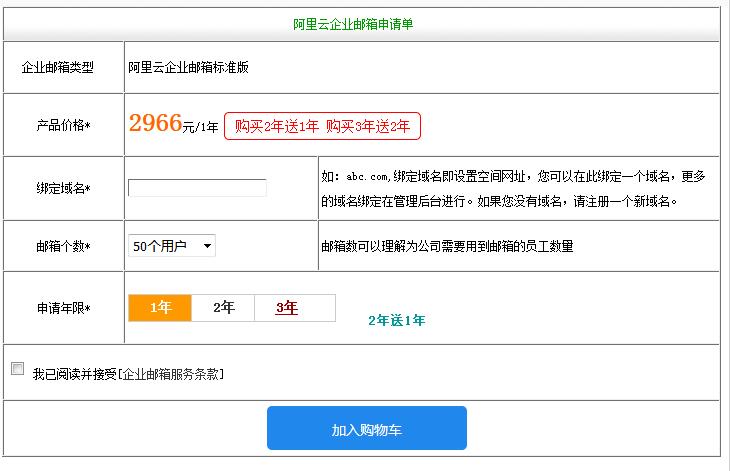This screenshot has width=730, height=471.
Task: Click the 阿里云企业邮箱标准版 text
Action: [188, 67]
